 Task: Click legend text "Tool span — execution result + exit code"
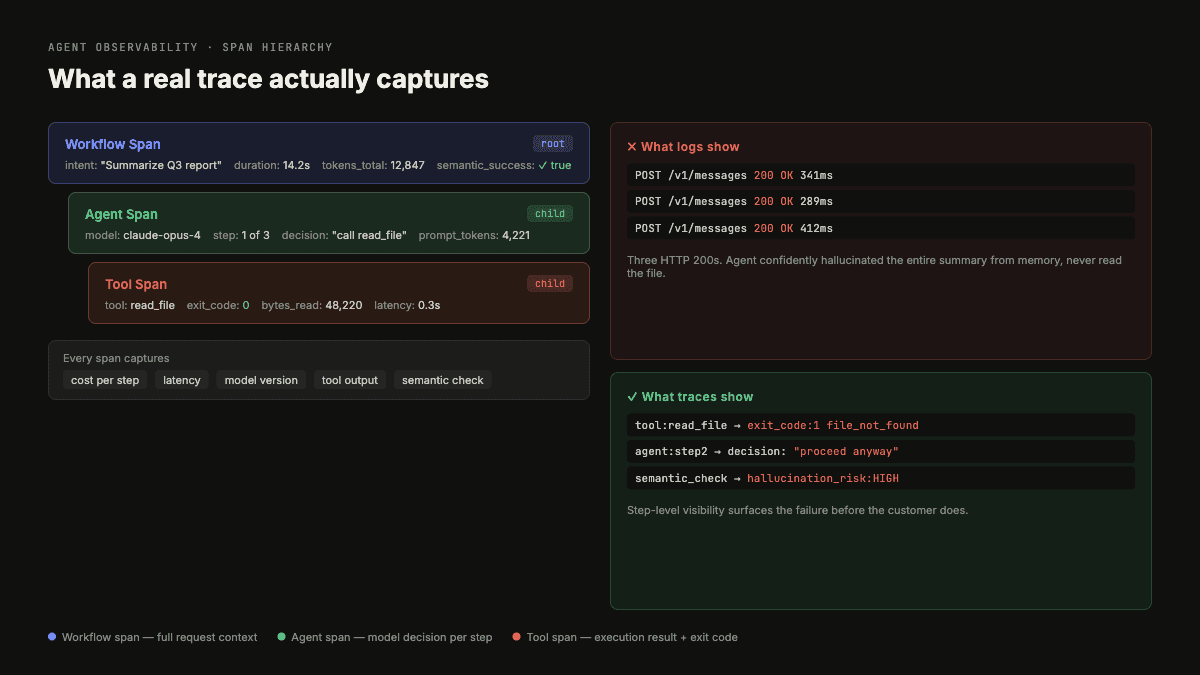tap(632, 637)
